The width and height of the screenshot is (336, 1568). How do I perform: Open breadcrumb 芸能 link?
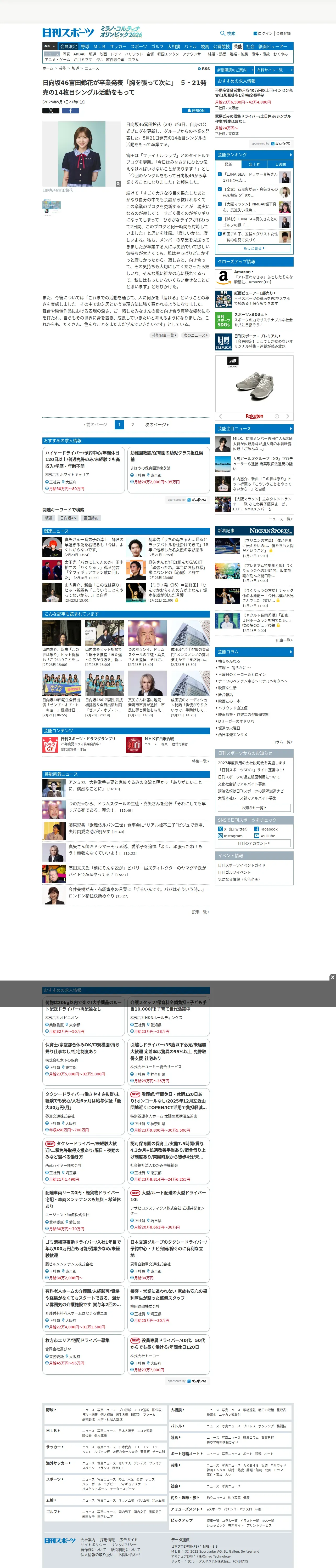pos(62,69)
